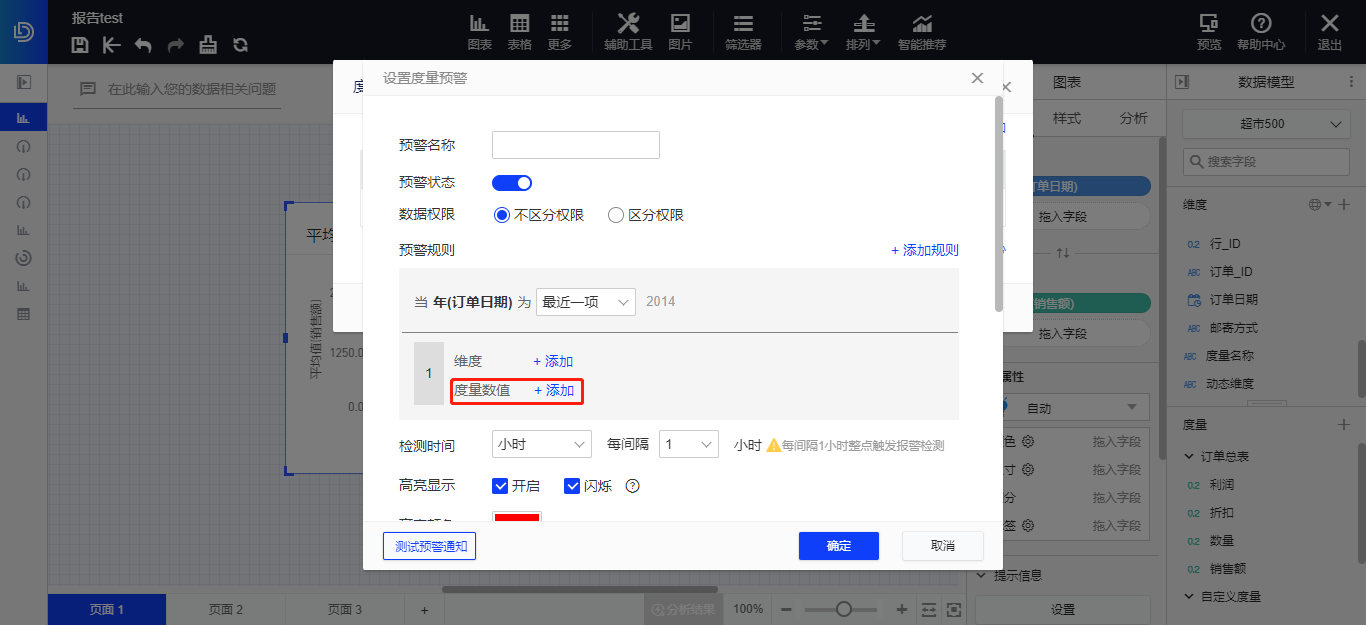Viewport: 1366px width, 625px height.
Task: Click 添加 next to 度量数值
Action: (x=554, y=390)
